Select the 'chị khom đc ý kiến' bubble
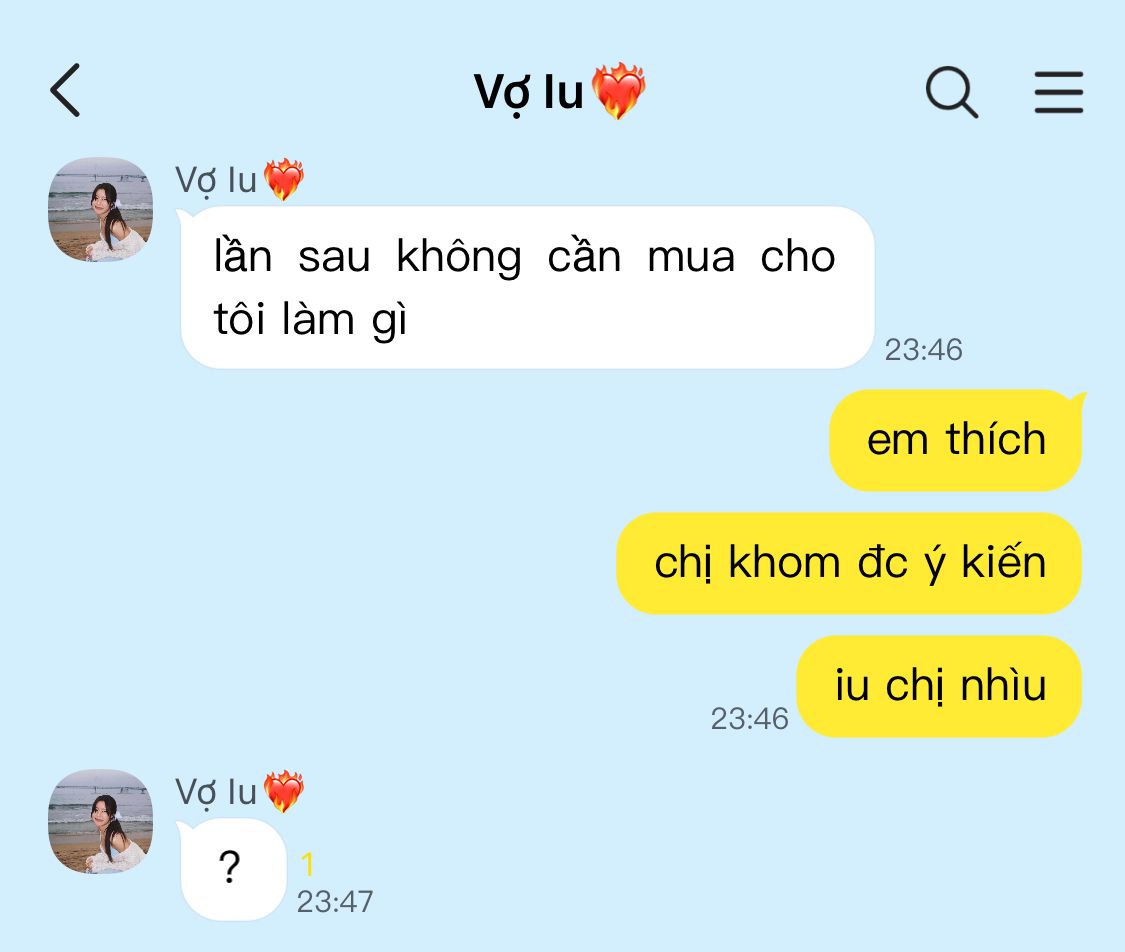The image size is (1125, 952). click(849, 563)
